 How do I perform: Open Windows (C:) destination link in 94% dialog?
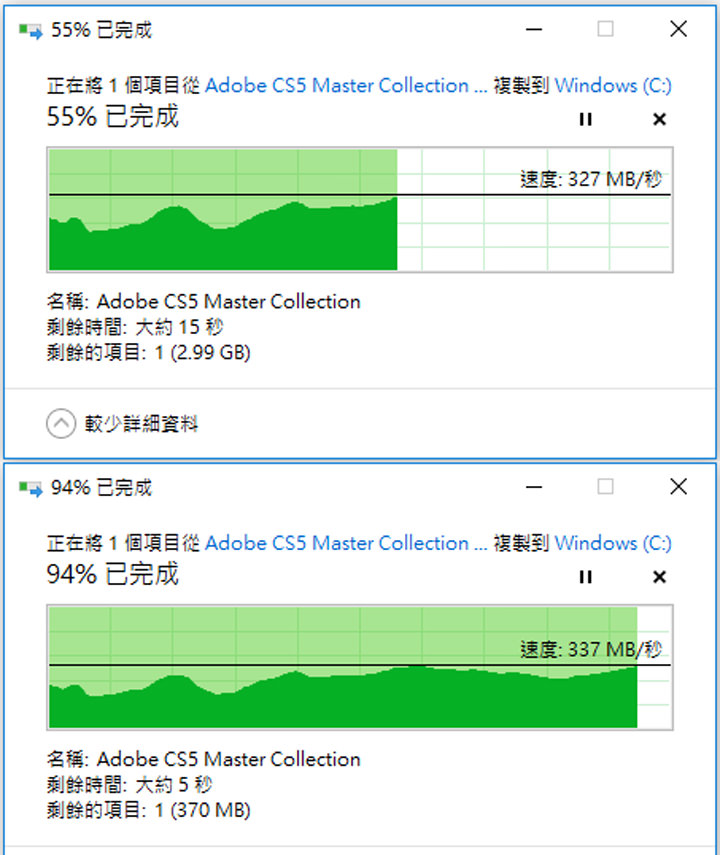613,544
